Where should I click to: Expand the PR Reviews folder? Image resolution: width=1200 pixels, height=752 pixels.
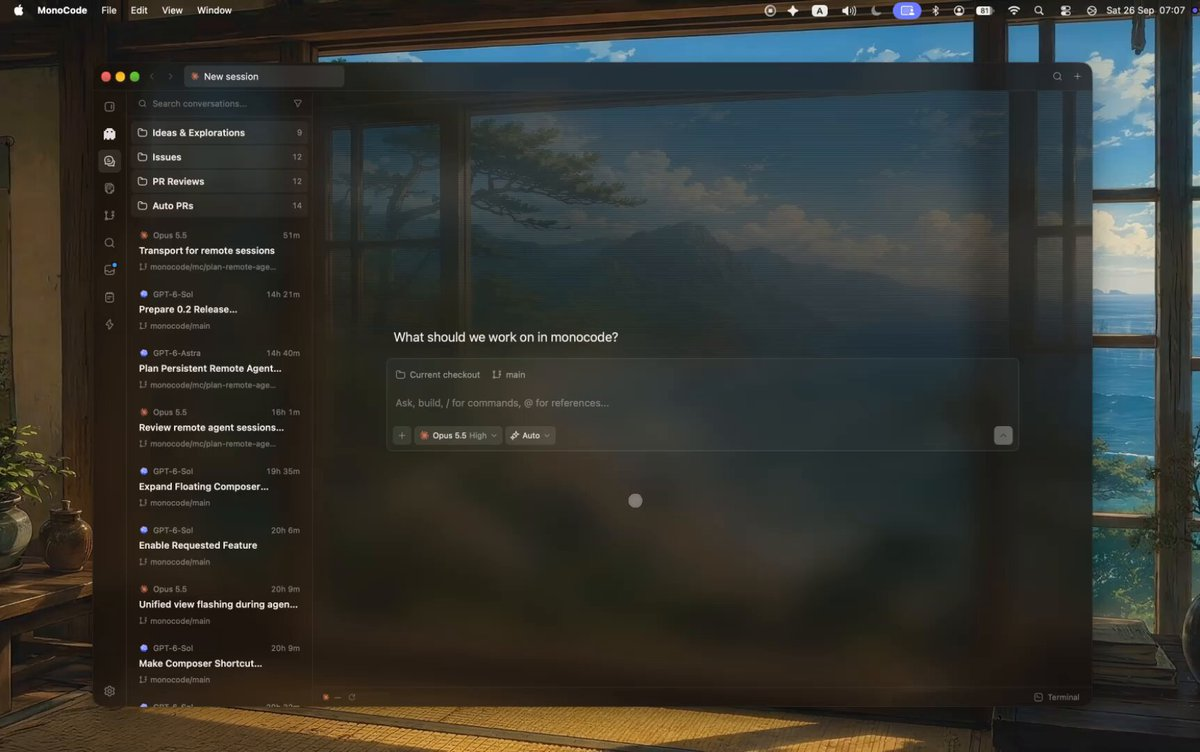pyautogui.click(x=220, y=181)
